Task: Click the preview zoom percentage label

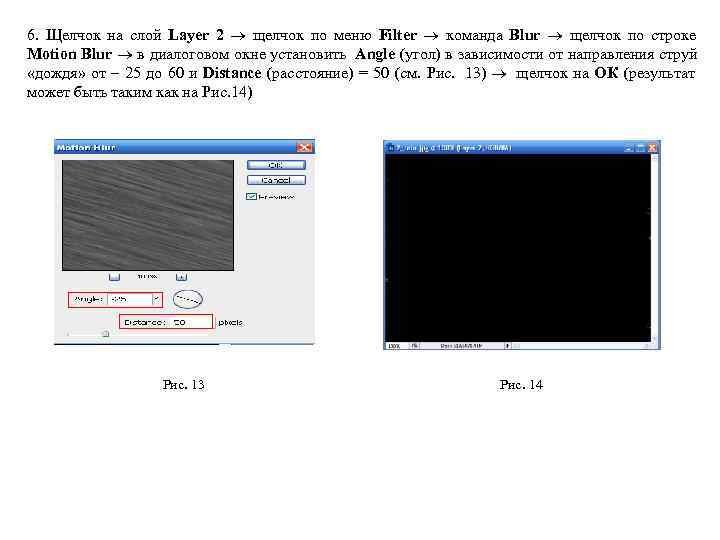Action: [x=147, y=276]
